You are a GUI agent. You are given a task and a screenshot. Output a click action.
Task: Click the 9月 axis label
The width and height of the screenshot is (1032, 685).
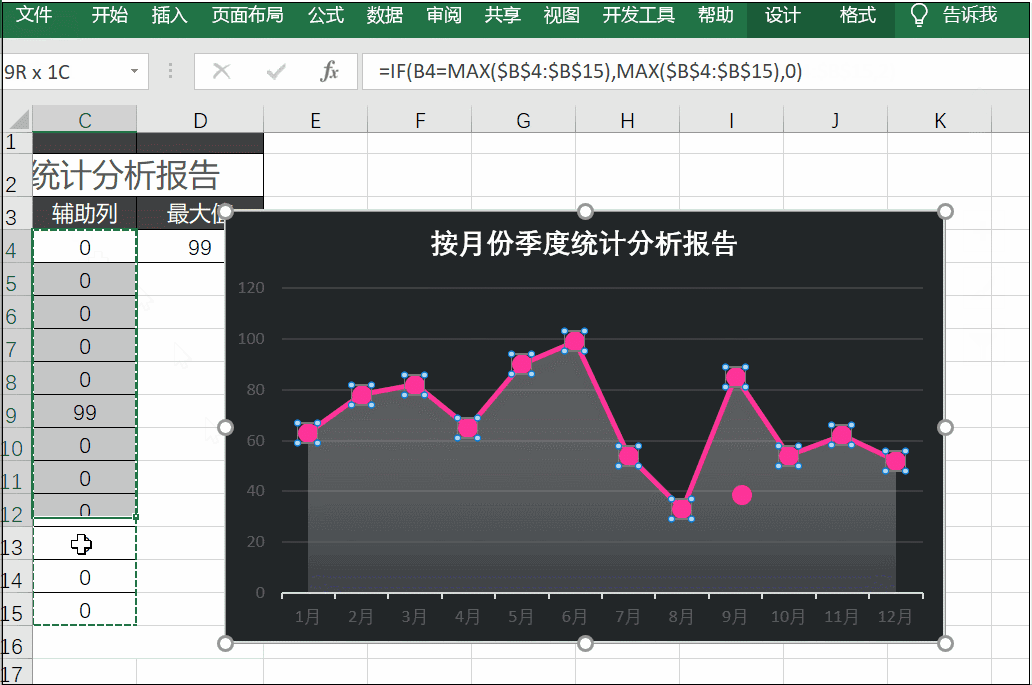735,617
